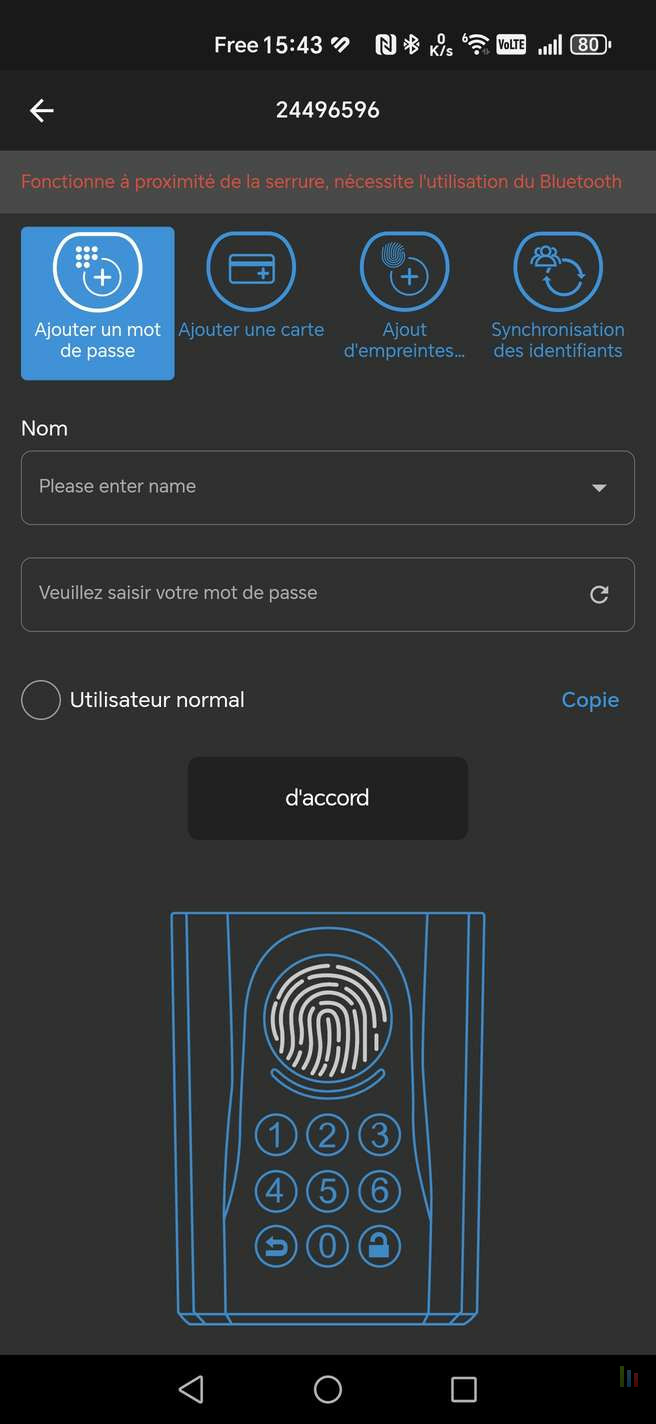Tap the return arrow key on keypad
The image size is (656, 1424).
(276, 1246)
